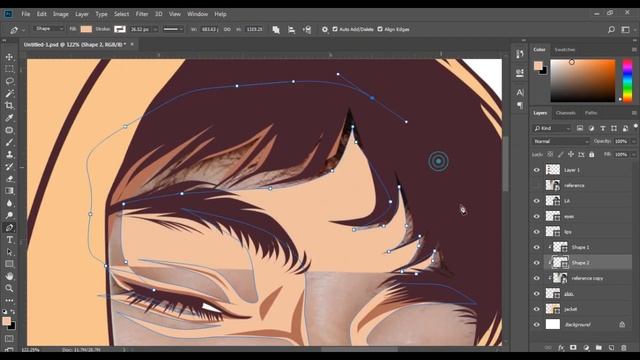Hide Layer 1 visibility eye
This screenshot has height=360, width=640.
537,170
